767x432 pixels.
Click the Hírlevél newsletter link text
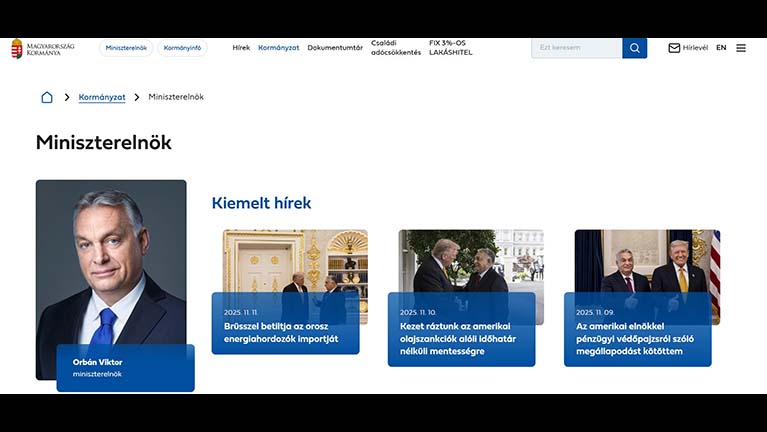click(695, 48)
